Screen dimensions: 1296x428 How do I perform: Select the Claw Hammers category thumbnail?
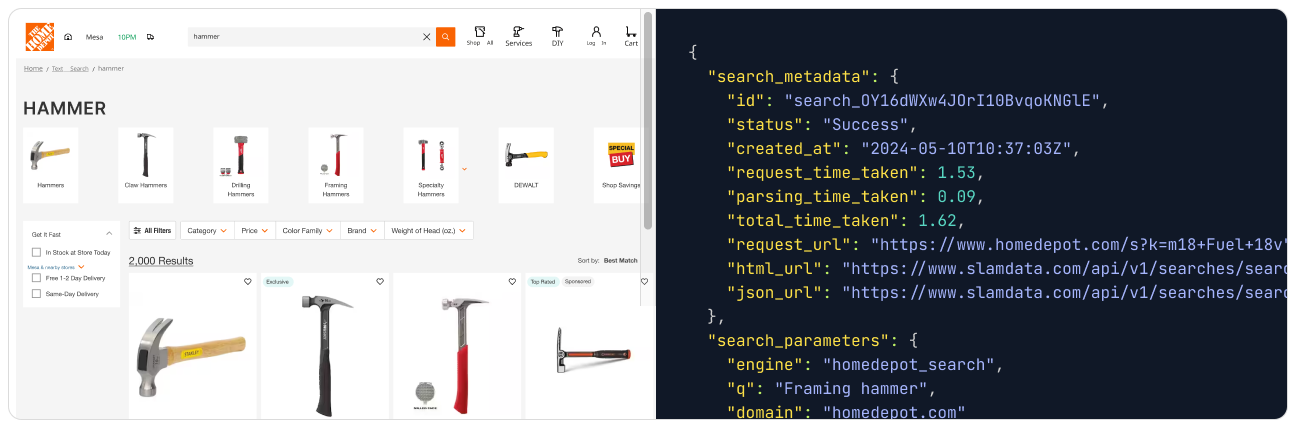click(x=145, y=158)
